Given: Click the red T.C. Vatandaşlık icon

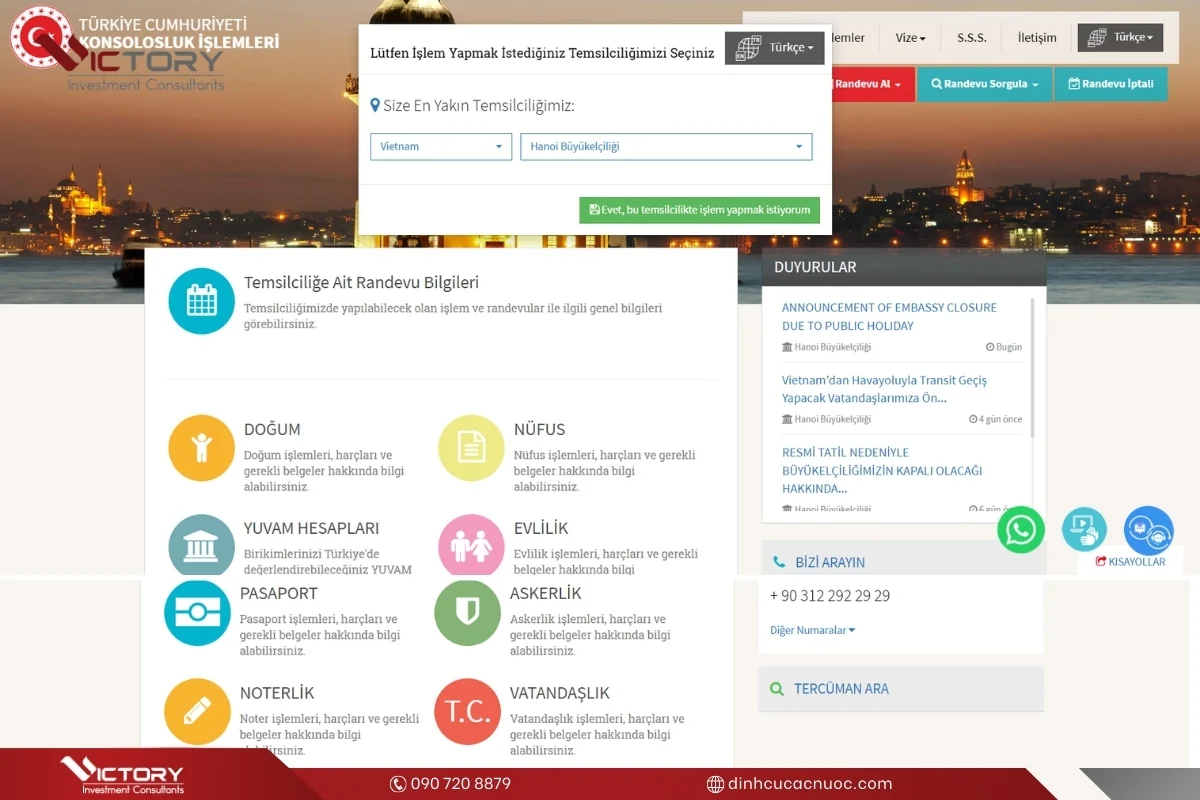Looking at the screenshot, I should click(x=467, y=711).
